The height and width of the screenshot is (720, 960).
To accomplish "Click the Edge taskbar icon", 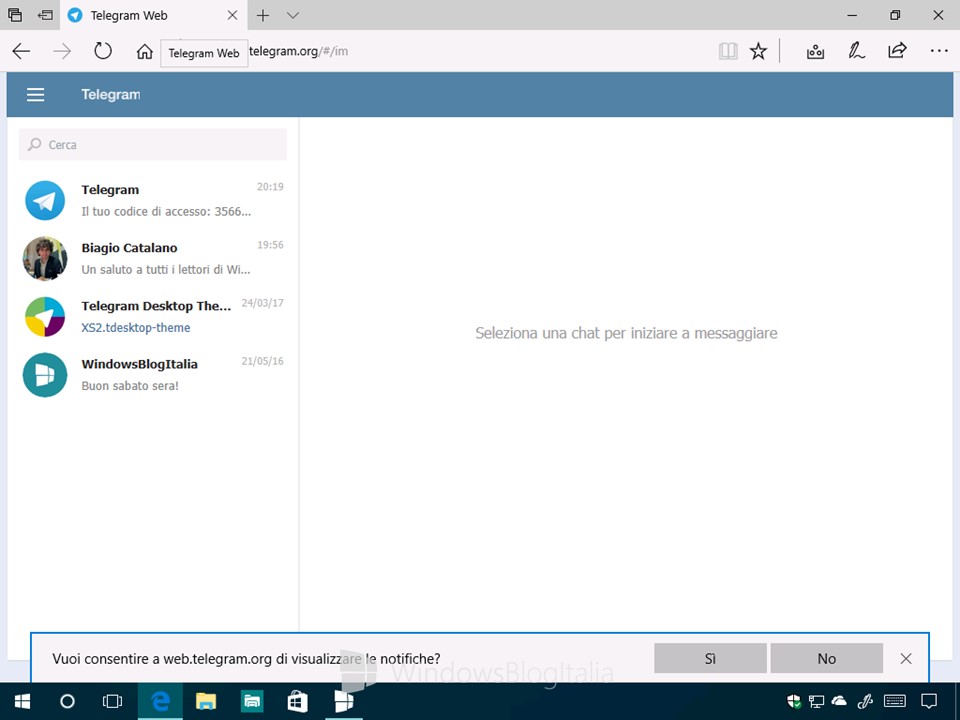I will [x=160, y=701].
